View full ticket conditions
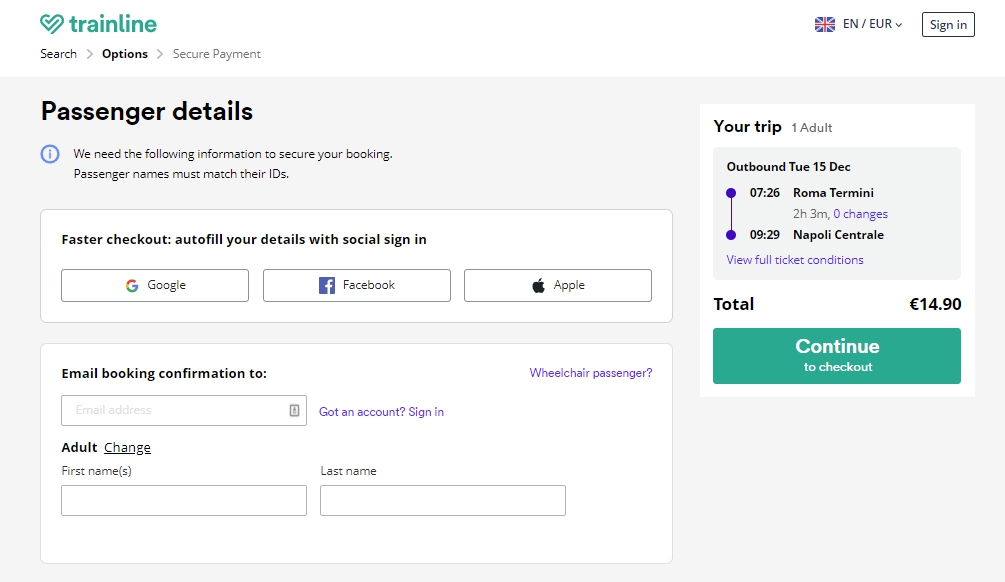The width and height of the screenshot is (1005, 582). click(795, 260)
